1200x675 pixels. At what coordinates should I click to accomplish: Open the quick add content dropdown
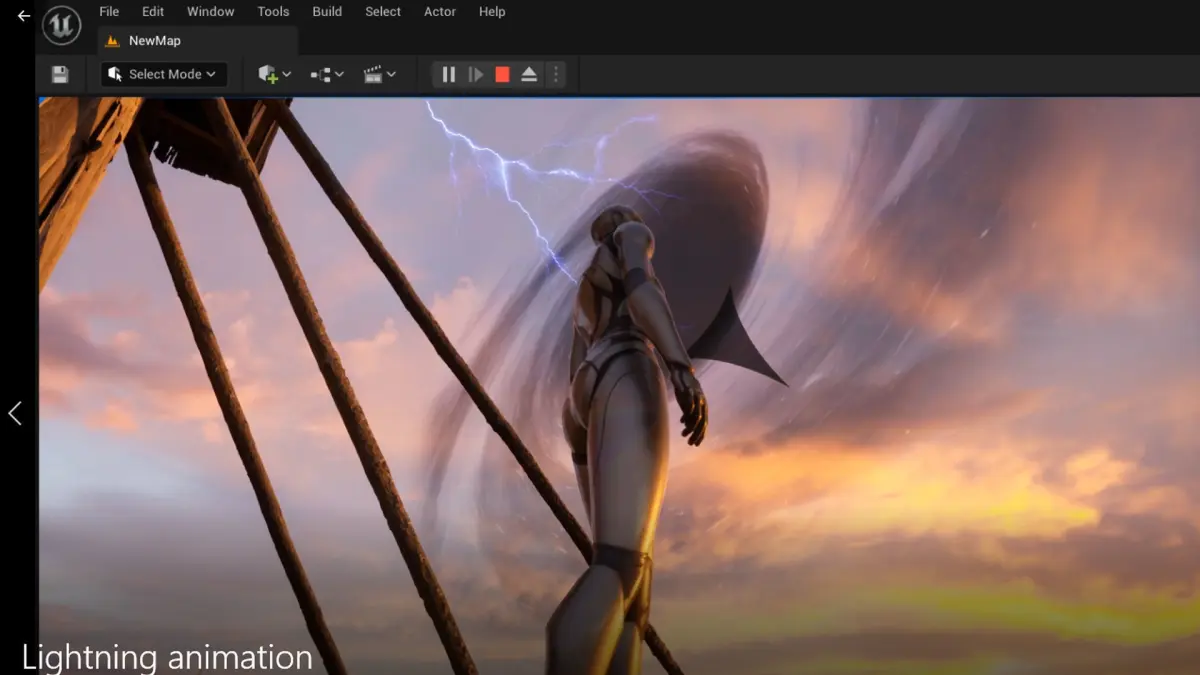pyautogui.click(x=274, y=74)
